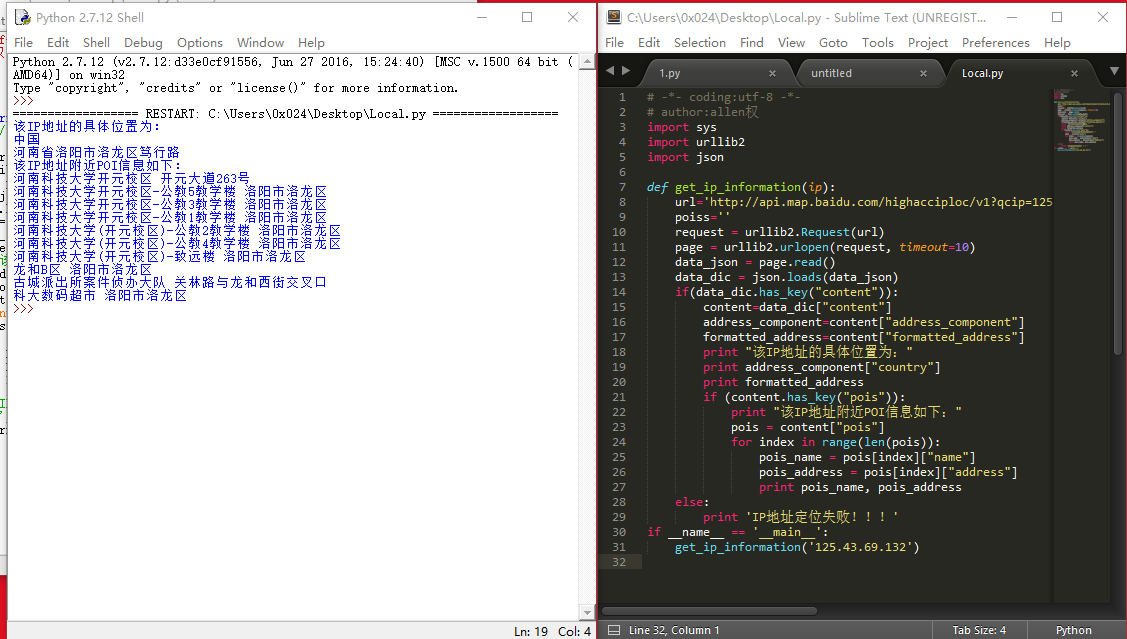
Task: Go to previous tab with left arrow
Action: click(x=610, y=70)
